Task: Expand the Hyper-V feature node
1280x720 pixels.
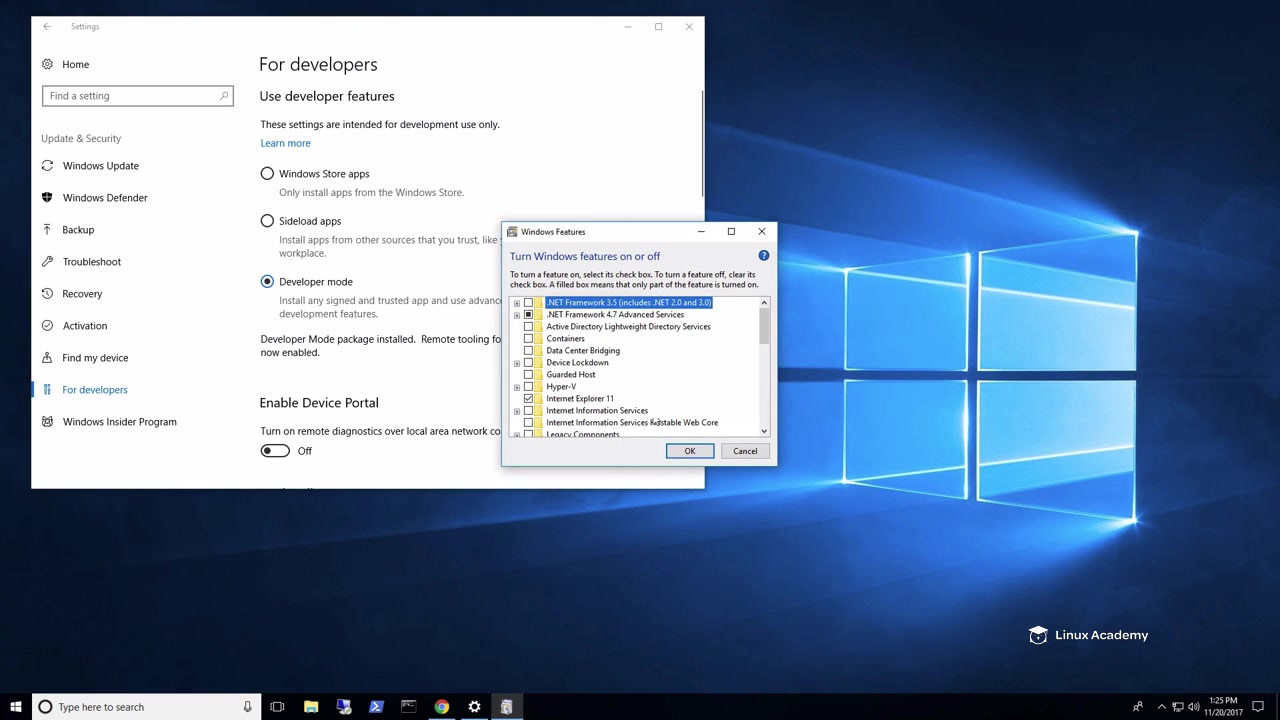Action: click(517, 387)
